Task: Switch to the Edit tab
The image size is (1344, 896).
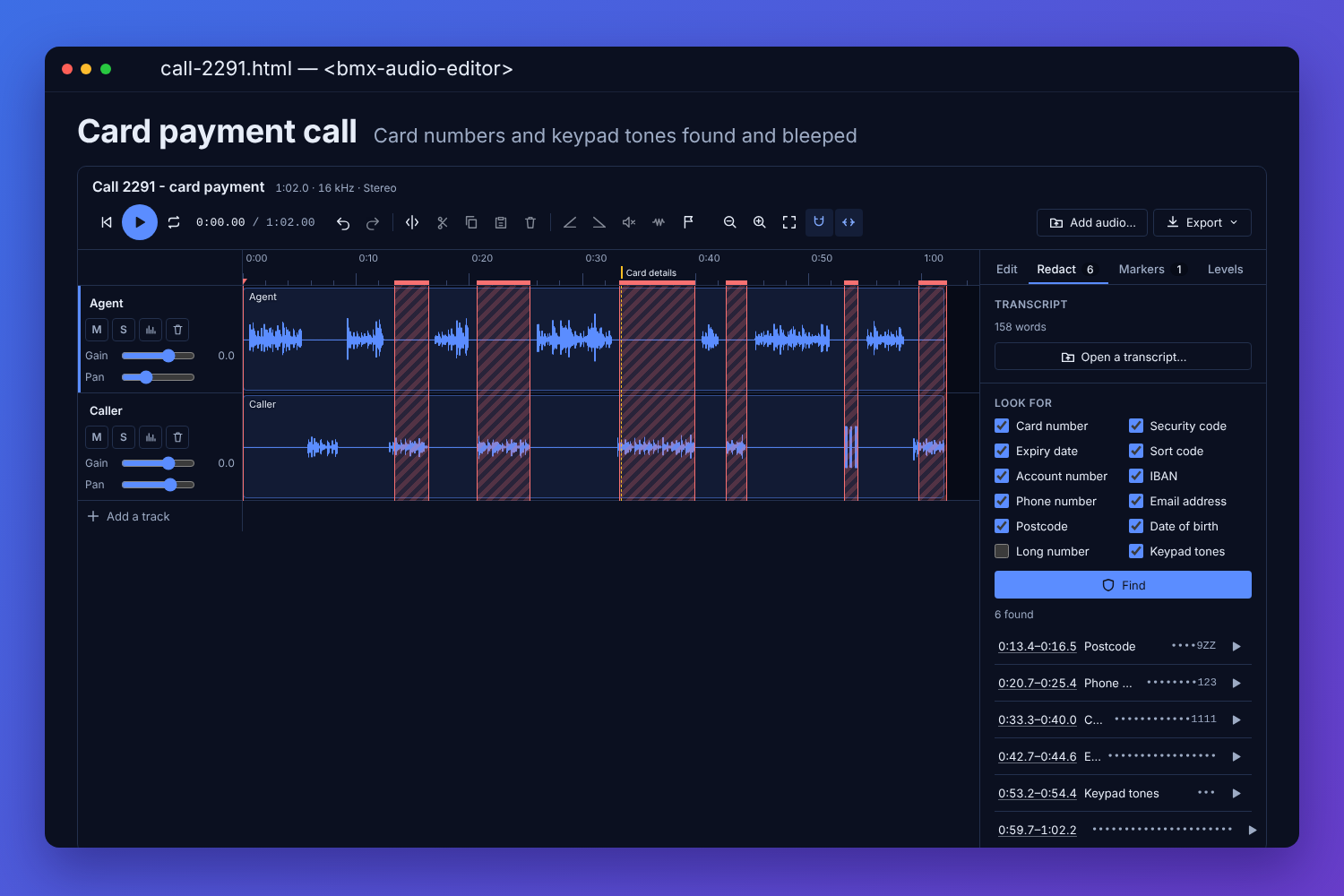Action: coord(1007,270)
